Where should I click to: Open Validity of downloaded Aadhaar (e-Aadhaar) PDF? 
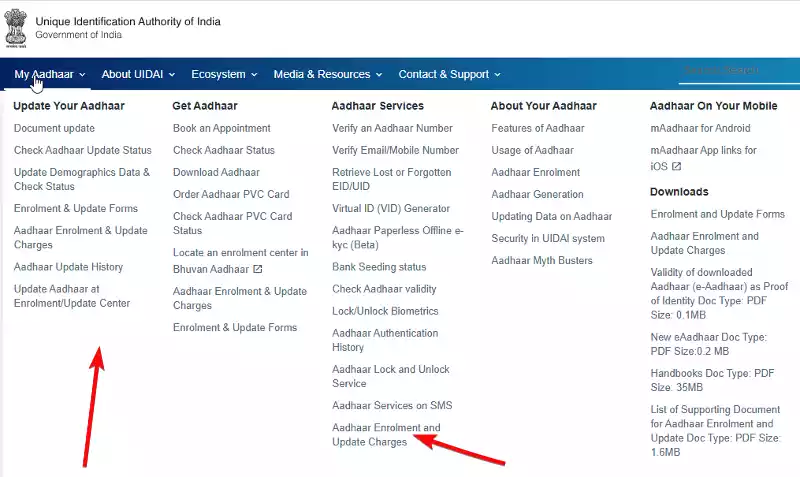(719, 293)
